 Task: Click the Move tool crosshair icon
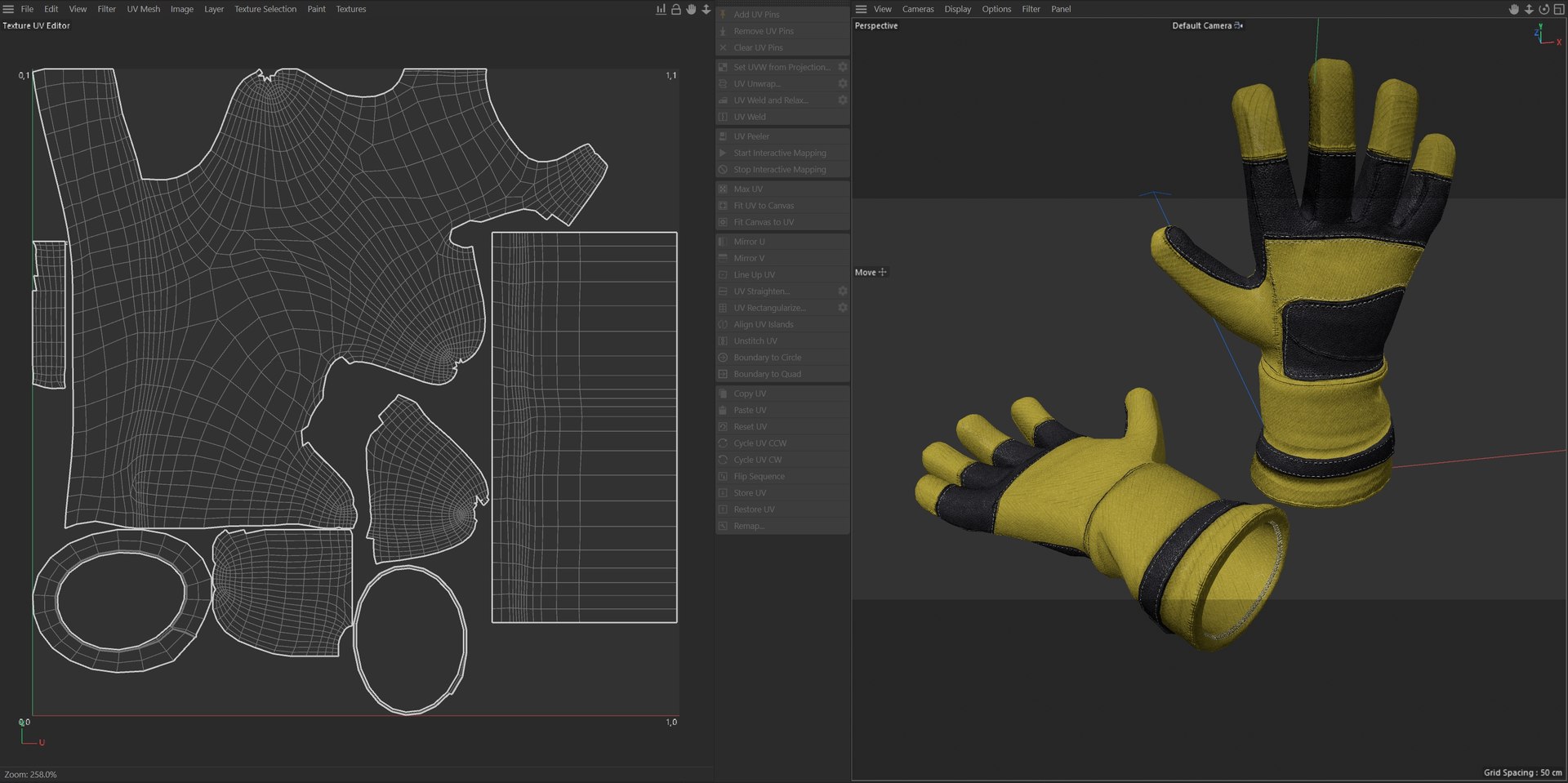pyautogui.click(x=882, y=272)
